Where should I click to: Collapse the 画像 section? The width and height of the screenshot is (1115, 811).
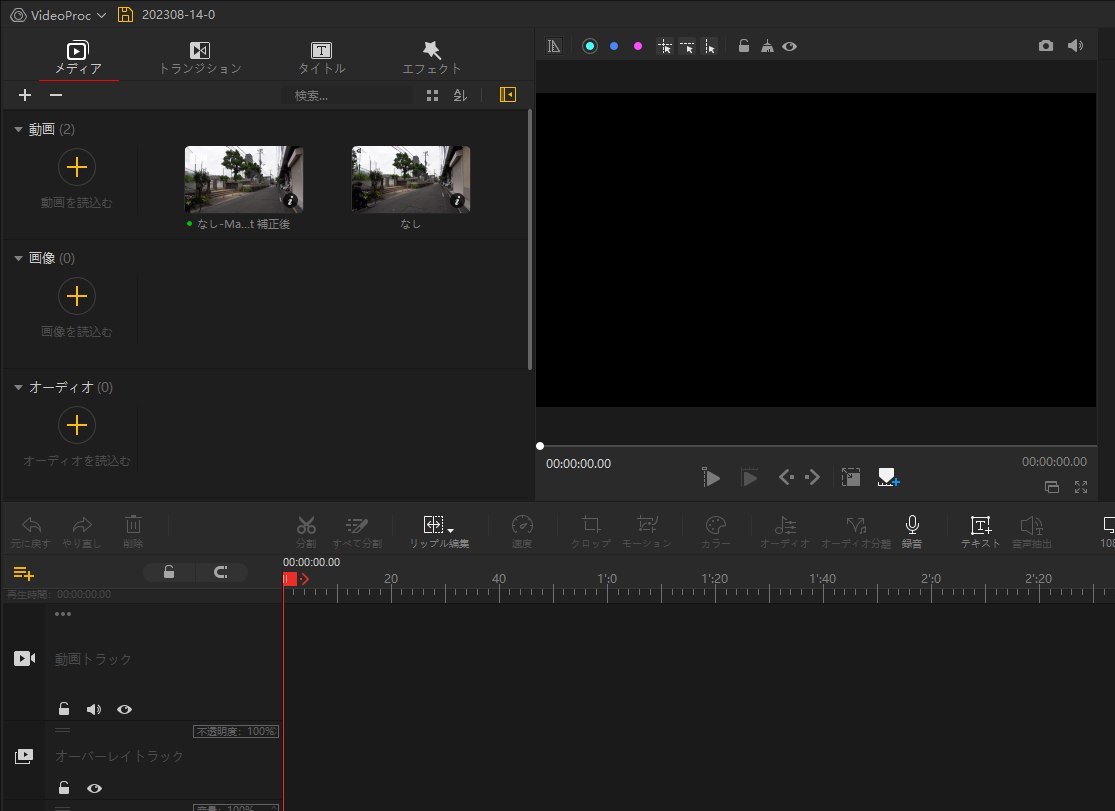(x=18, y=258)
